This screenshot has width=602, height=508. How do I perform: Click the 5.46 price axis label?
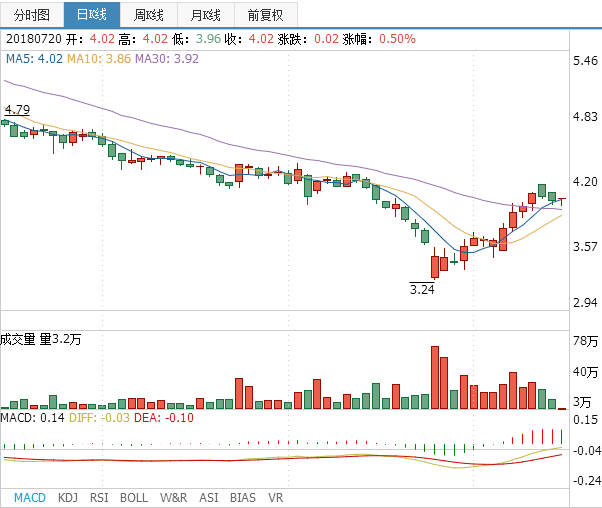coord(585,61)
